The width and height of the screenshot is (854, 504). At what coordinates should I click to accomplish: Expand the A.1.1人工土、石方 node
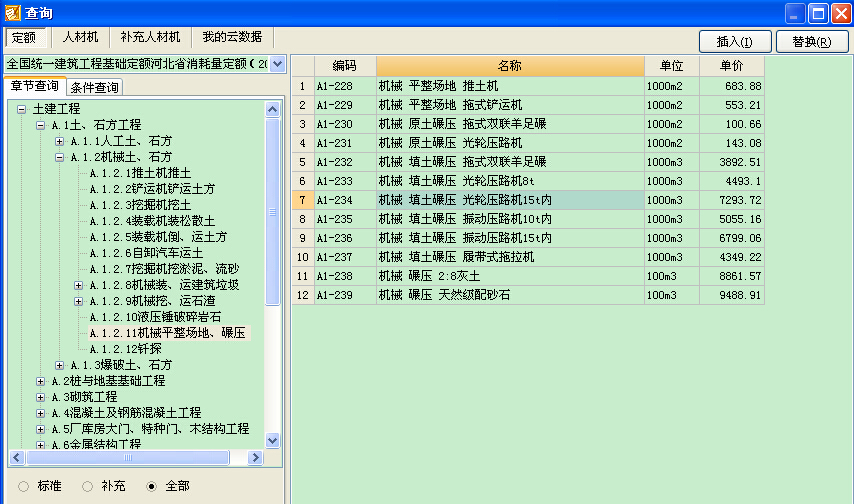coord(59,142)
